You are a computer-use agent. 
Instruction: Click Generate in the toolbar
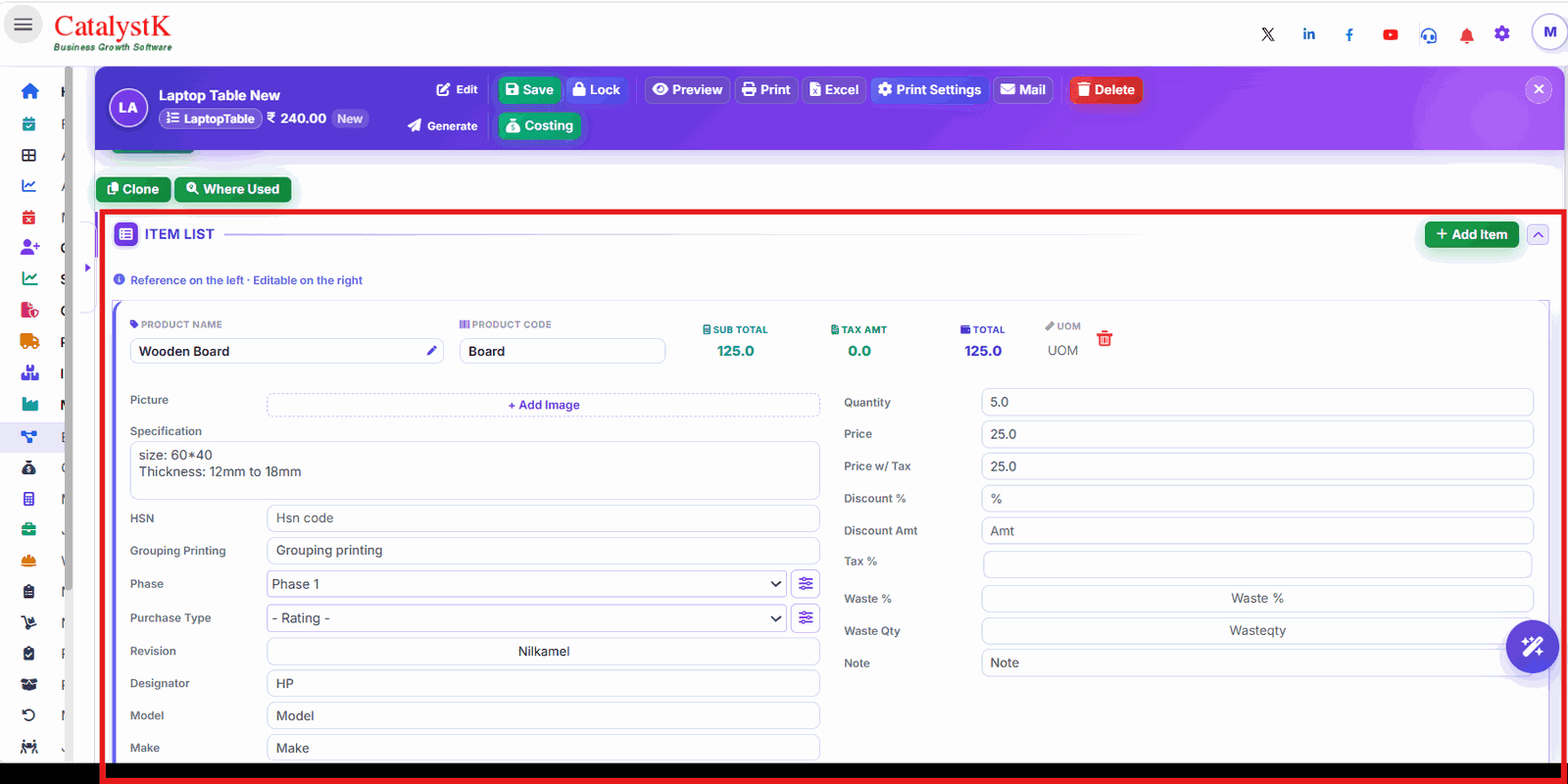pyautogui.click(x=443, y=125)
